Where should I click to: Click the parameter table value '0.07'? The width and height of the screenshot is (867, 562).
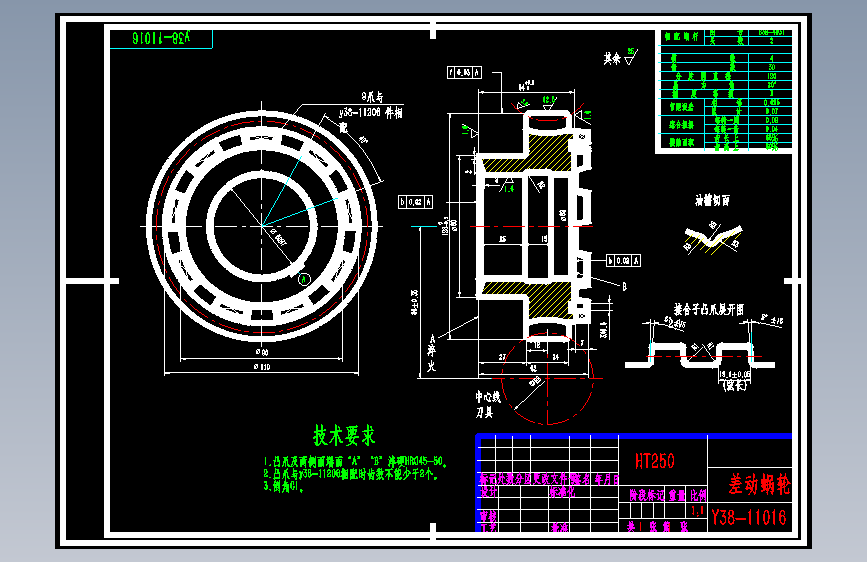[x=771, y=111]
